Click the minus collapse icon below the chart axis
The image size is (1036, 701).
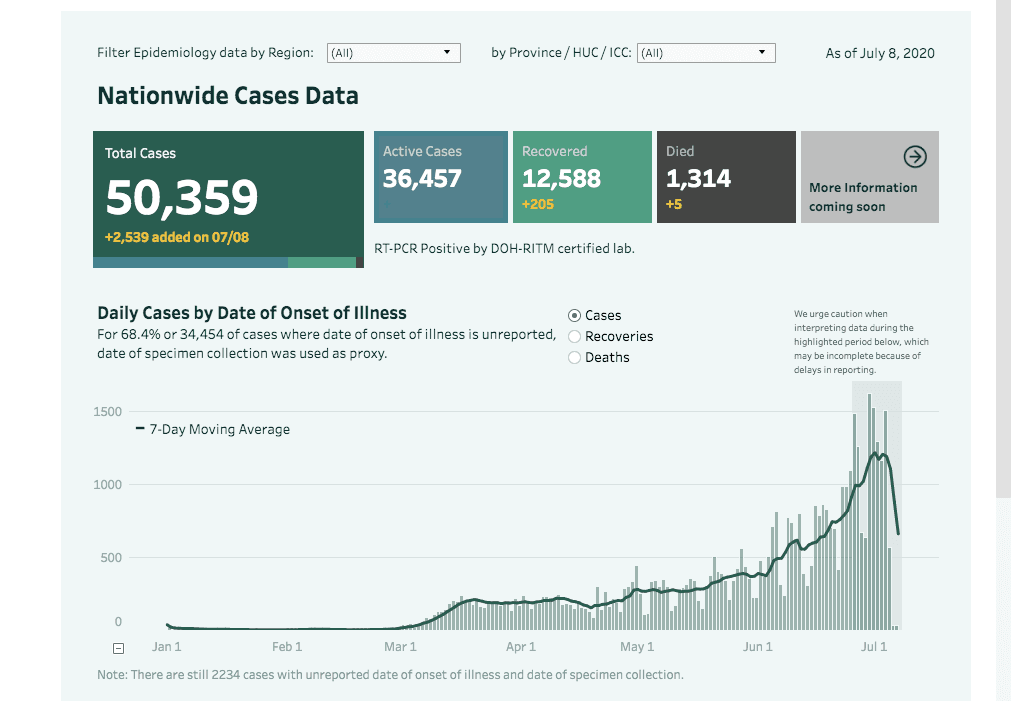point(118,647)
